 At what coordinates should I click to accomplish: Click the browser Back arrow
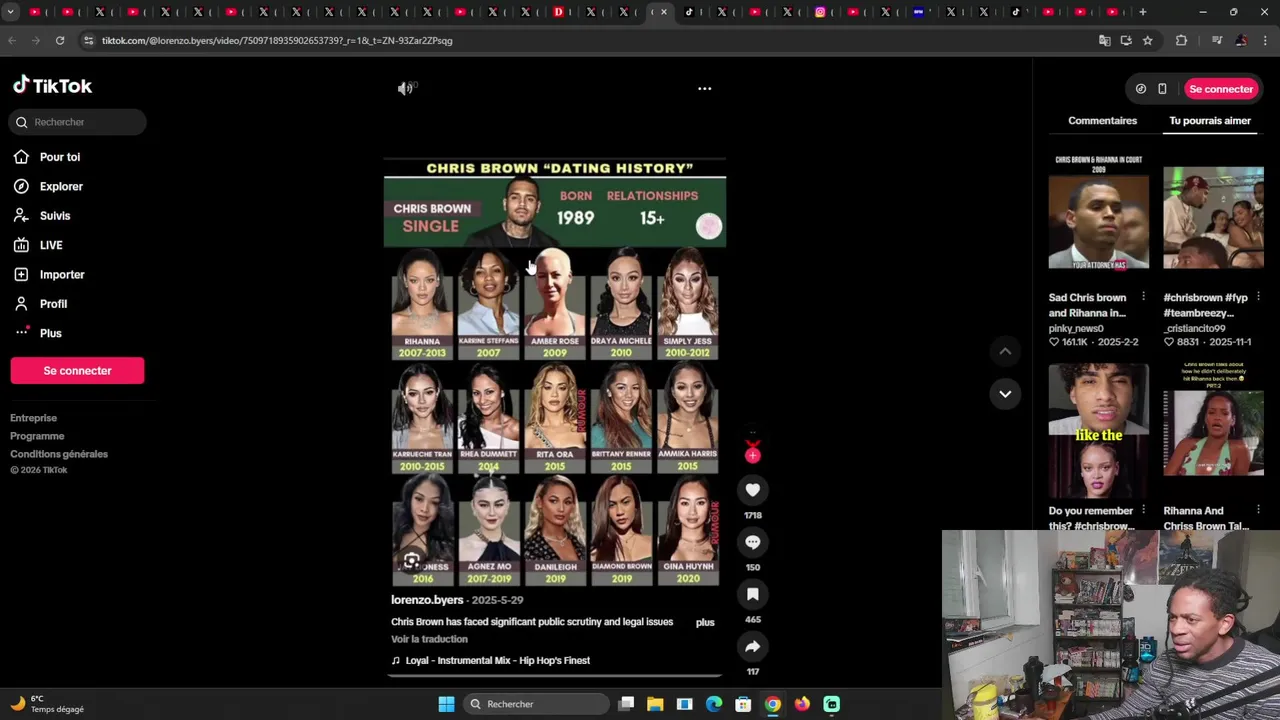click(12, 41)
